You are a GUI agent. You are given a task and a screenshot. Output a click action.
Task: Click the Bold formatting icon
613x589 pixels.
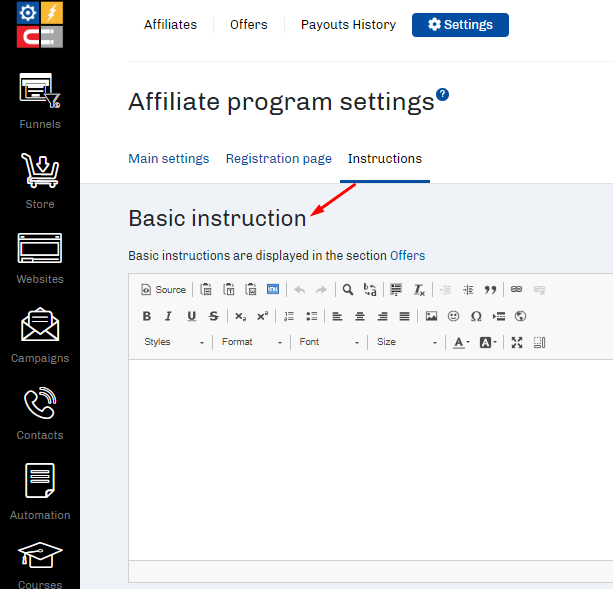pos(146,316)
